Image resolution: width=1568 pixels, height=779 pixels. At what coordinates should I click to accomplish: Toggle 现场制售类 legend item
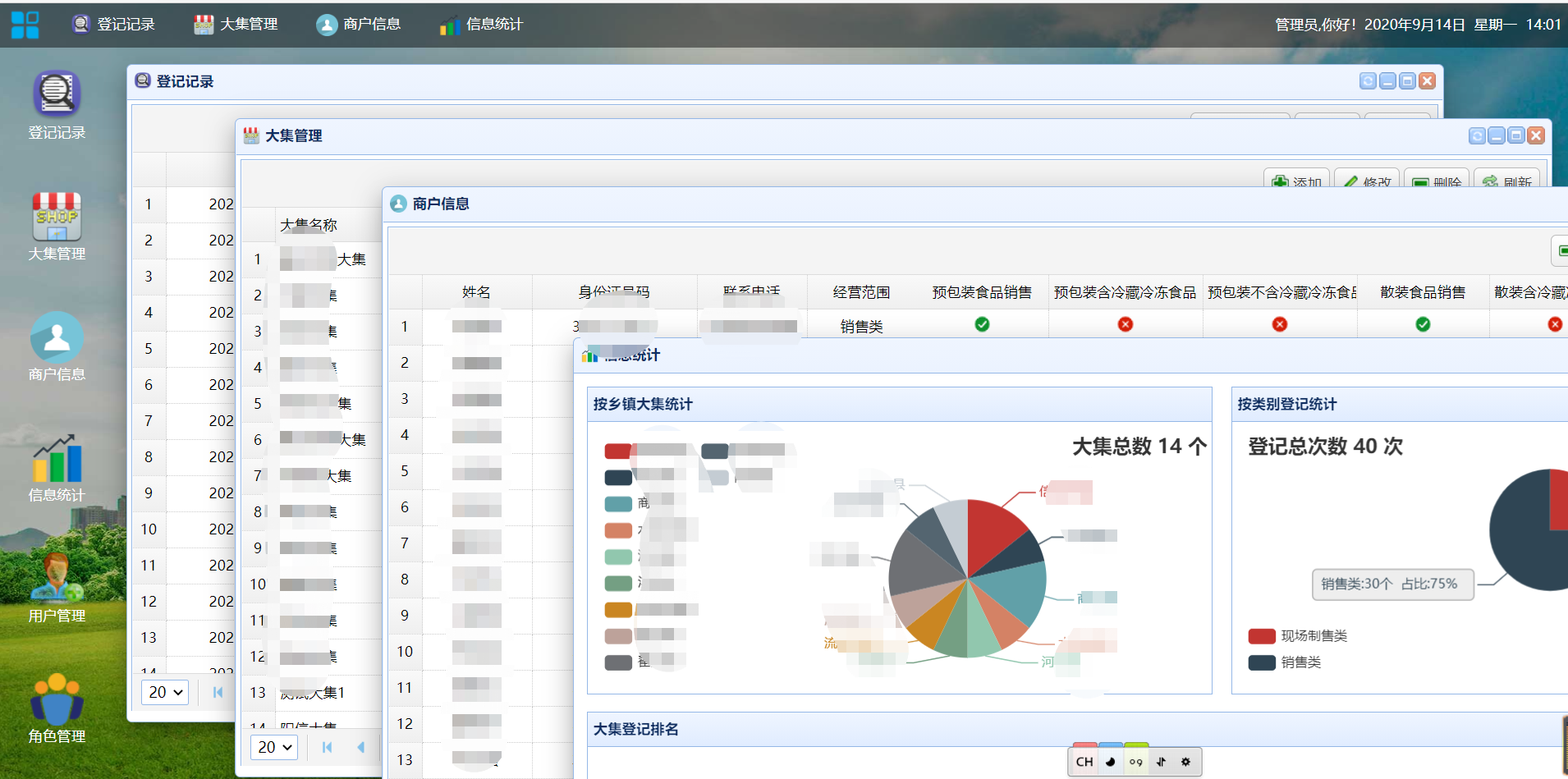[x=1297, y=636]
